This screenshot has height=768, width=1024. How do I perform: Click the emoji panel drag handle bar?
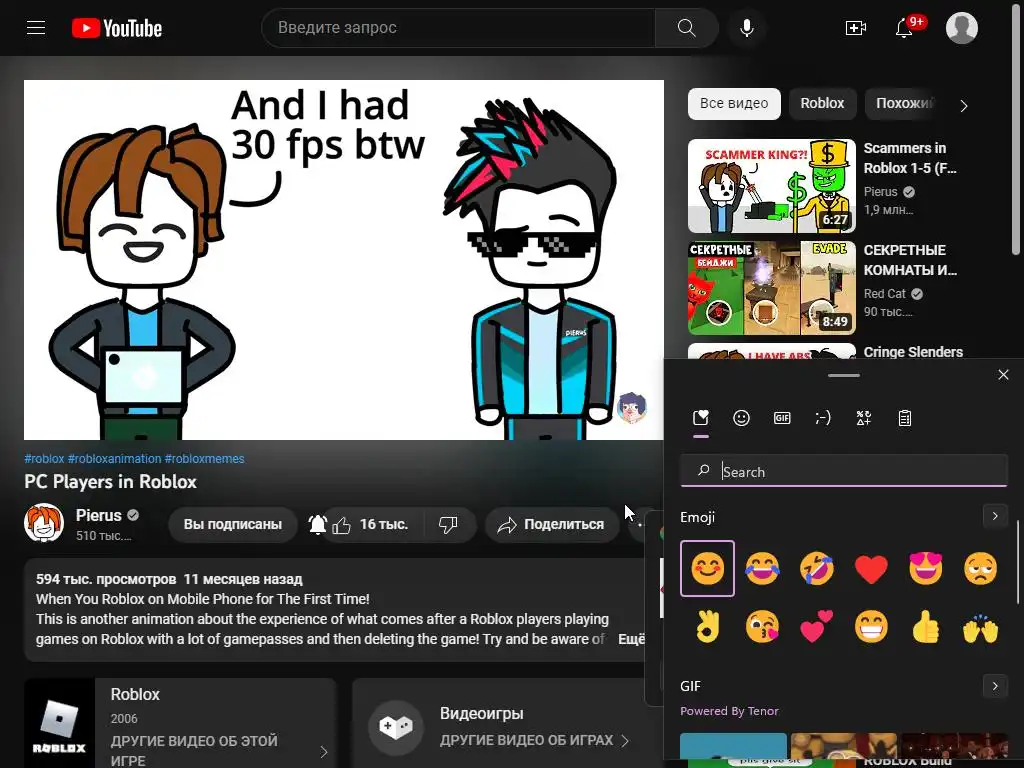(844, 376)
